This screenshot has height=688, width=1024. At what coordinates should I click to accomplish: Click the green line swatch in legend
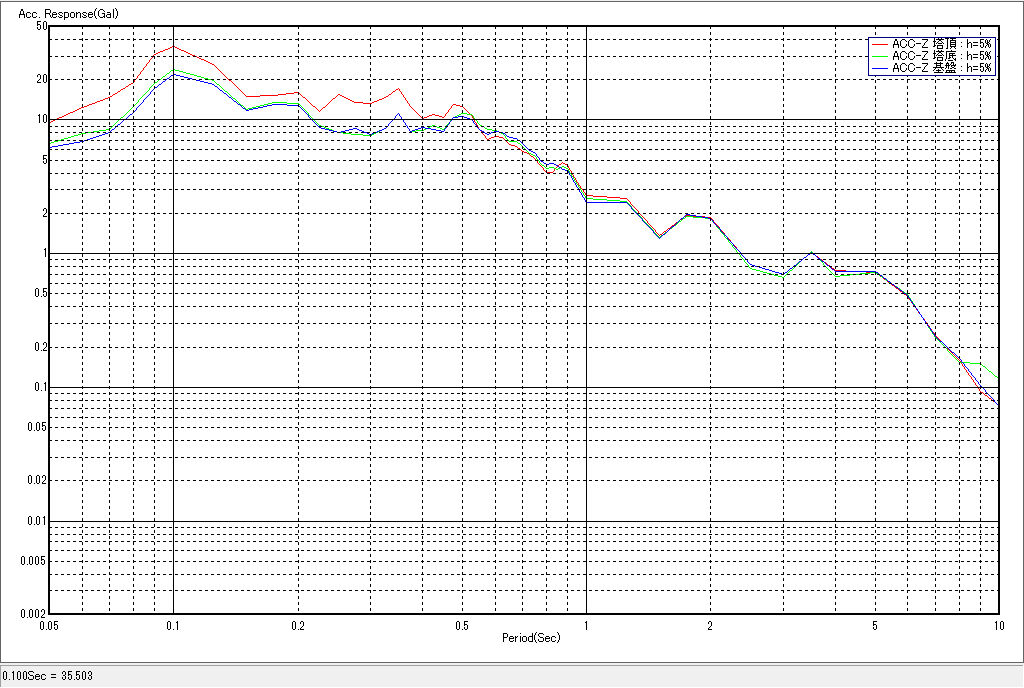879,56
